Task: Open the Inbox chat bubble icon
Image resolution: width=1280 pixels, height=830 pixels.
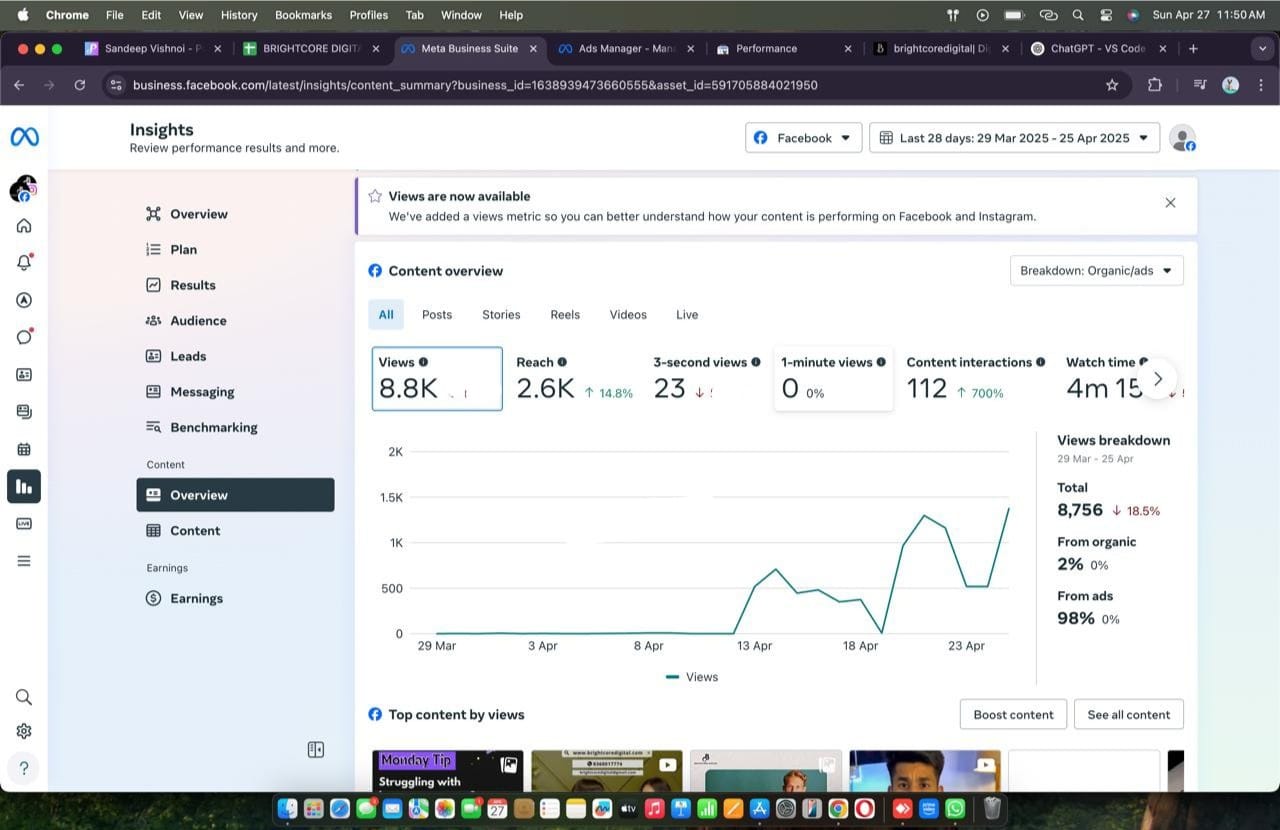Action: coord(24,337)
